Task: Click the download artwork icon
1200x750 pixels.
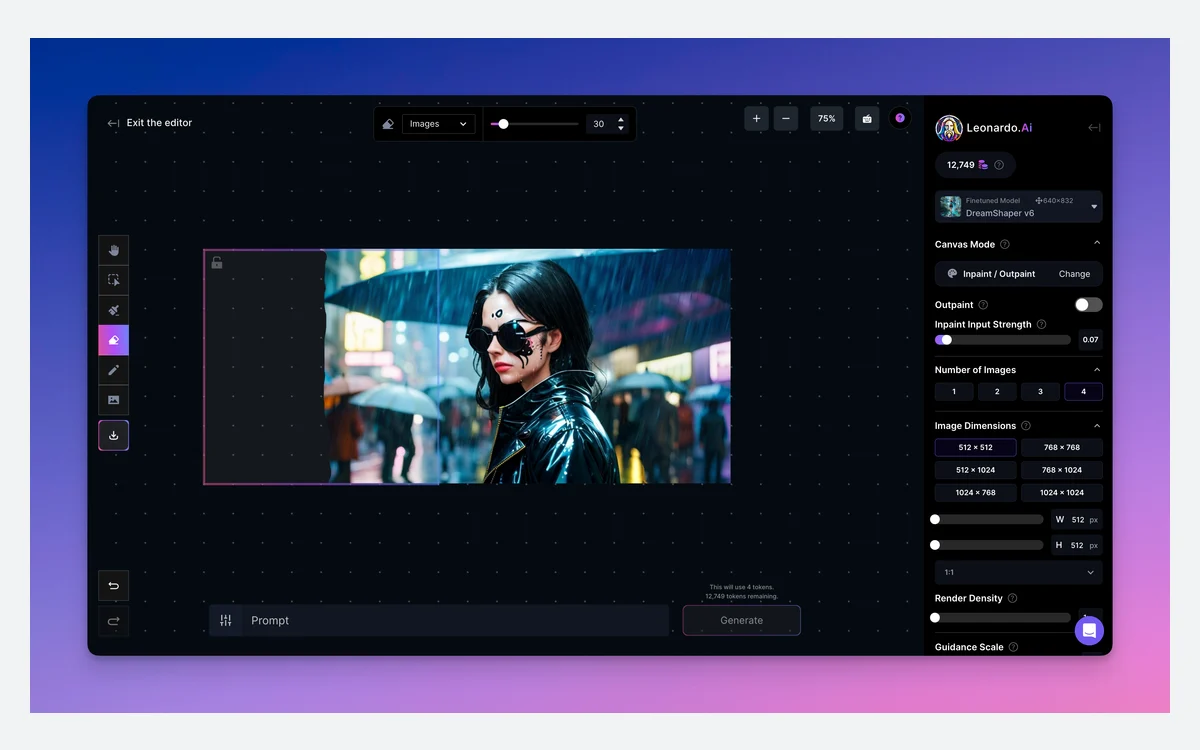Action: click(113, 435)
